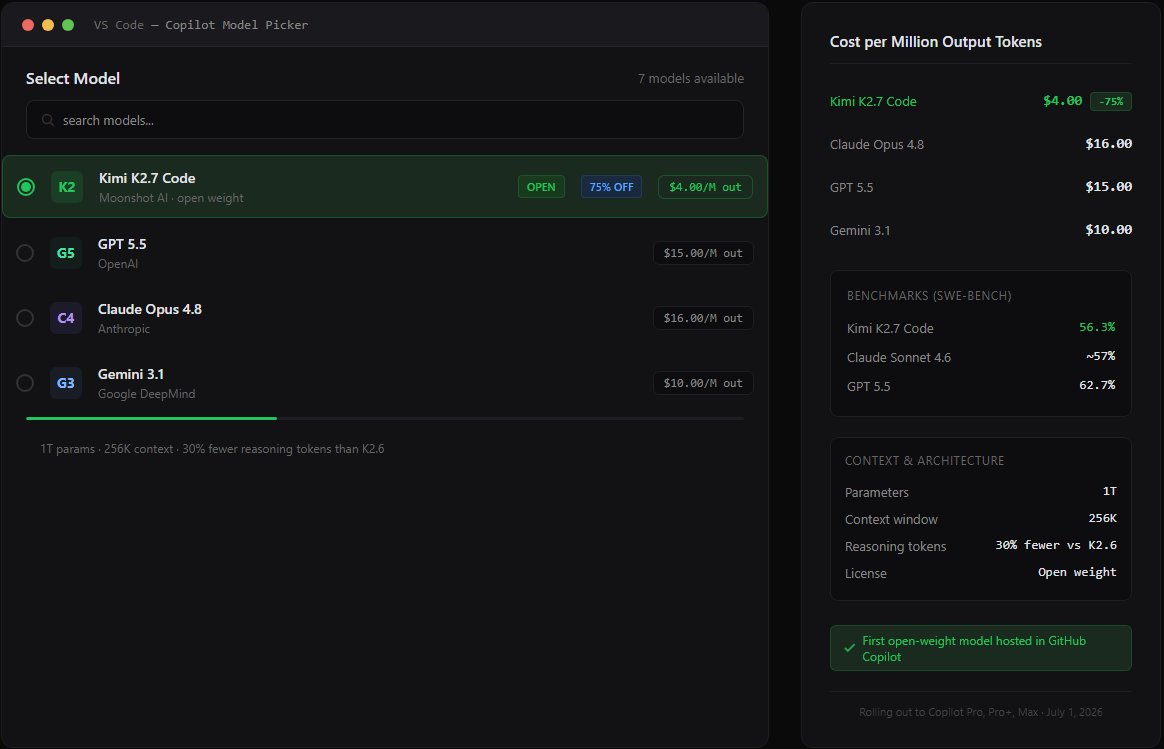Image resolution: width=1164 pixels, height=749 pixels.
Task: Select the Gemini 3.1 radio button
Action: pyautogui.click(x=25, y=383)
